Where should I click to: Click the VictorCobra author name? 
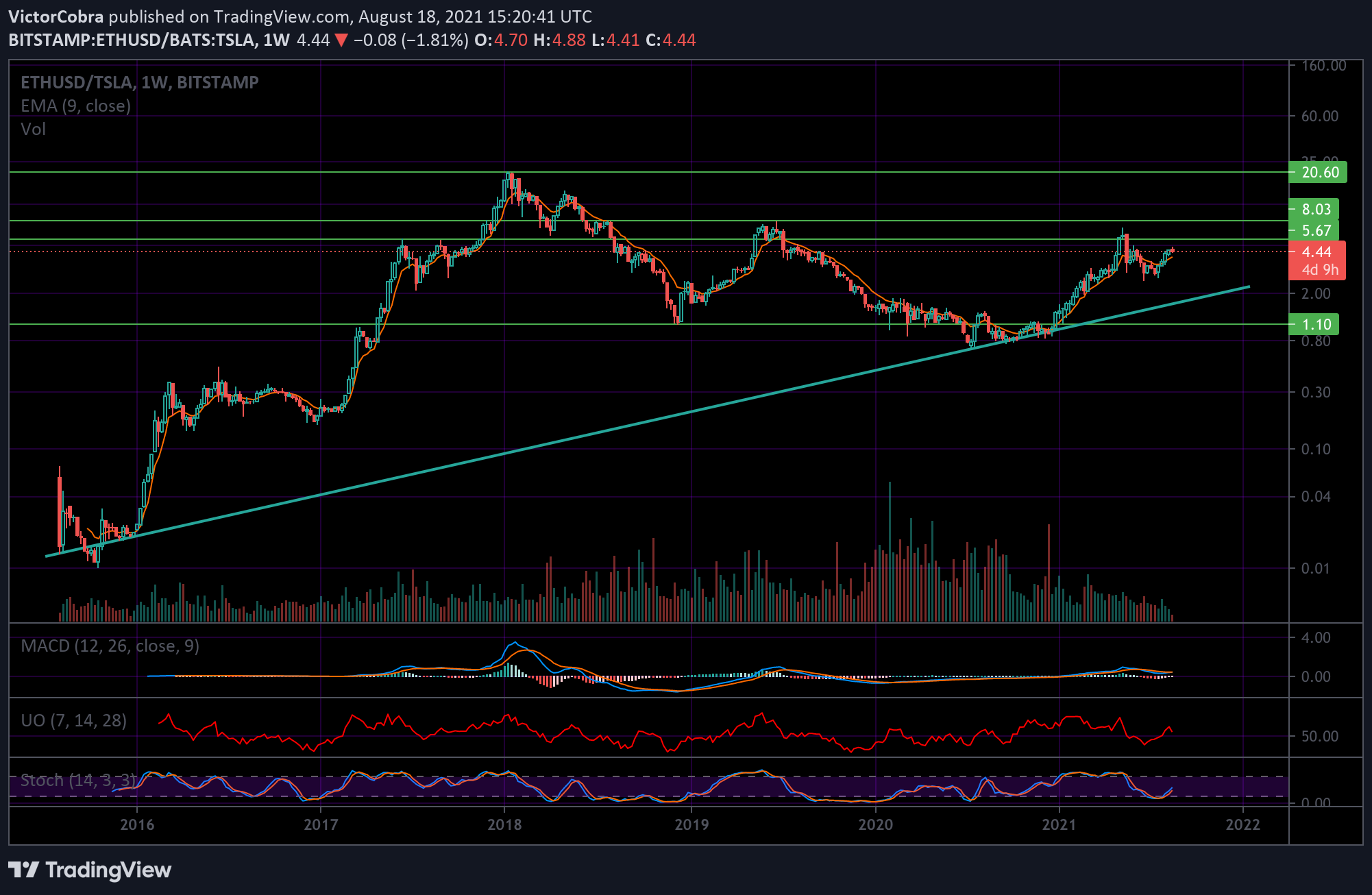pos(56,16)
